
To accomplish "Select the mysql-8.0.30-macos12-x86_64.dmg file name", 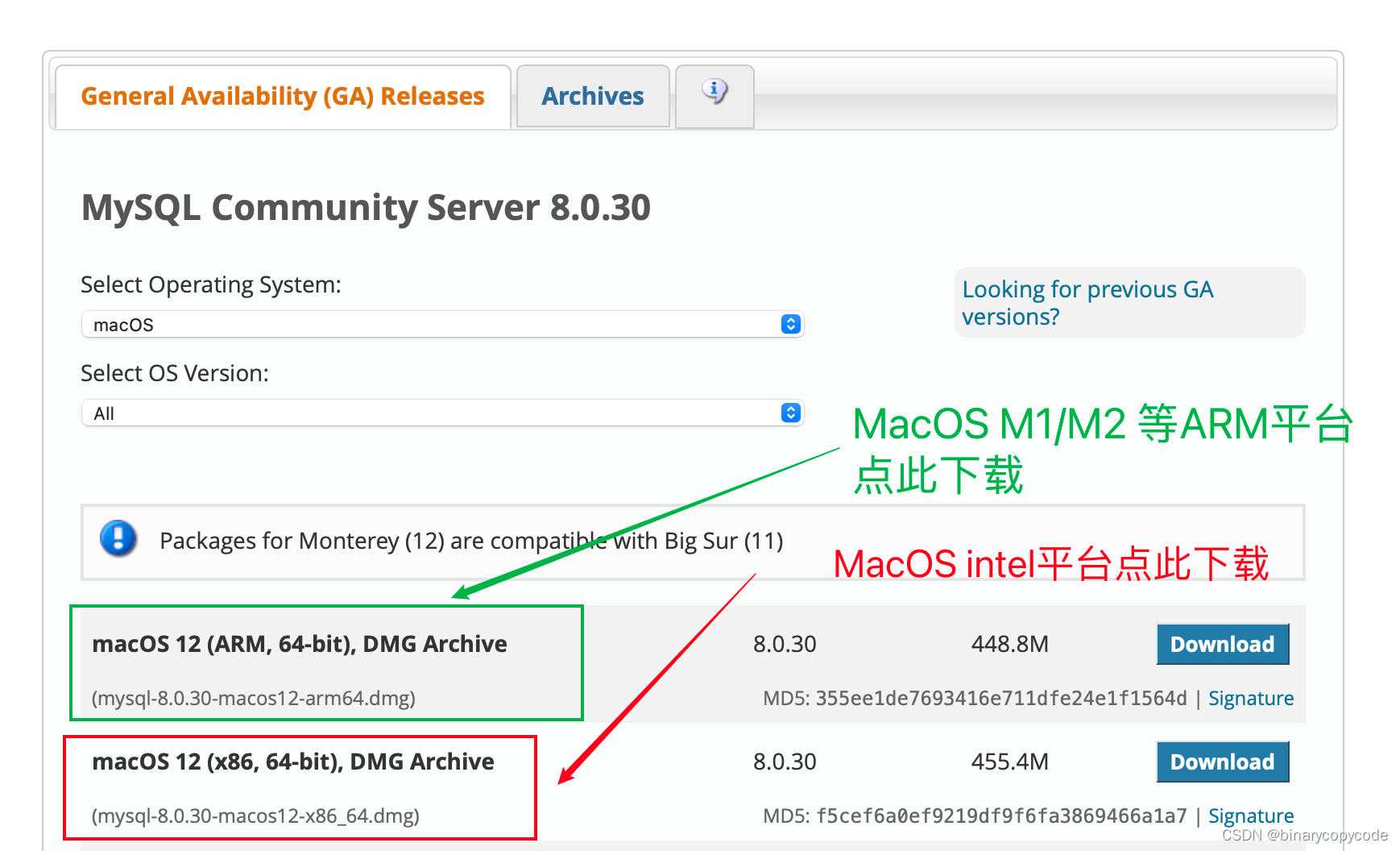I will point(255,816).
